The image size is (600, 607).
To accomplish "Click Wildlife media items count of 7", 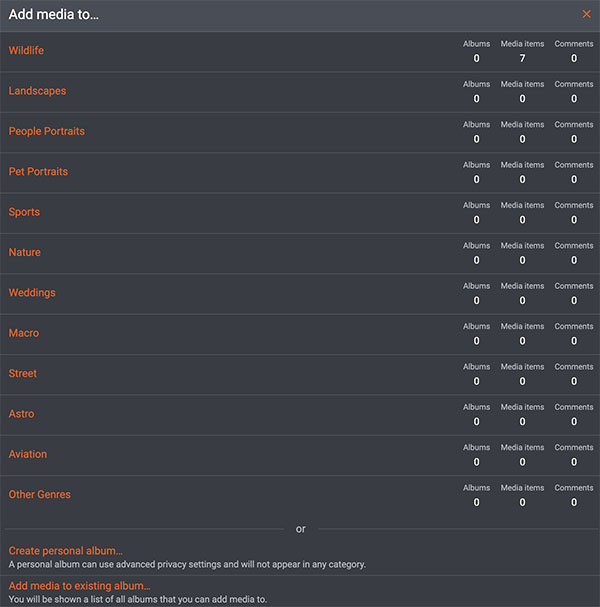I will point(522,58).
